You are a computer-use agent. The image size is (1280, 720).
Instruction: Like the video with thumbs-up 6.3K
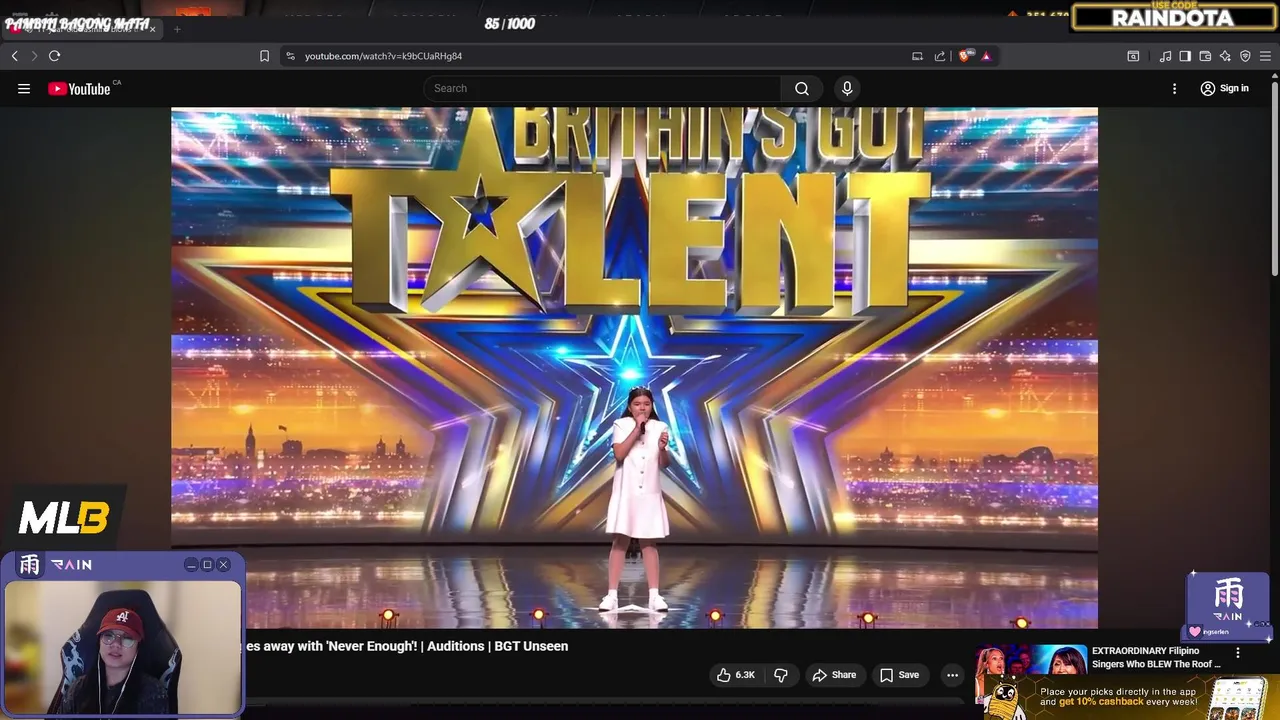pos(735,675)
